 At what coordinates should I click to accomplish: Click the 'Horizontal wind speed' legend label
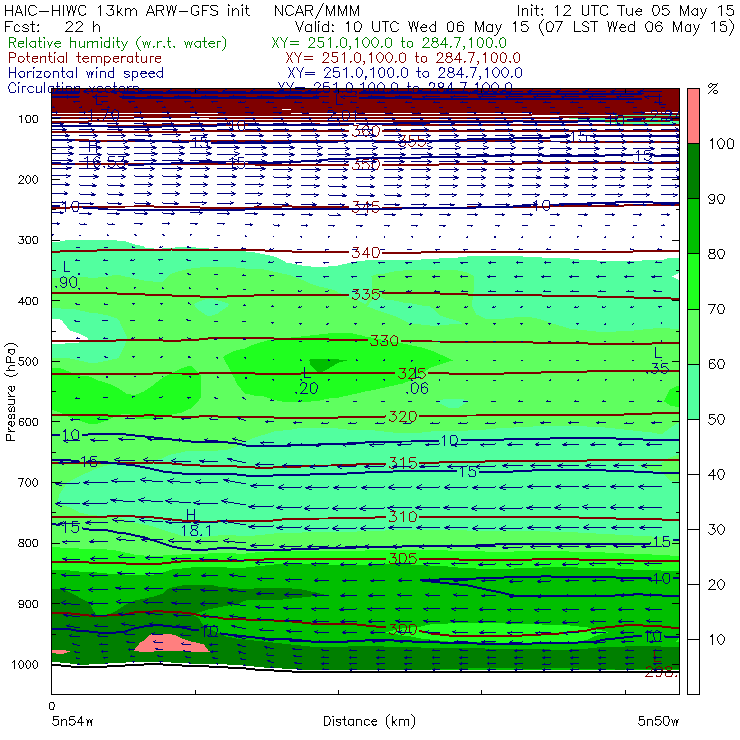click(x=85, y=73)
